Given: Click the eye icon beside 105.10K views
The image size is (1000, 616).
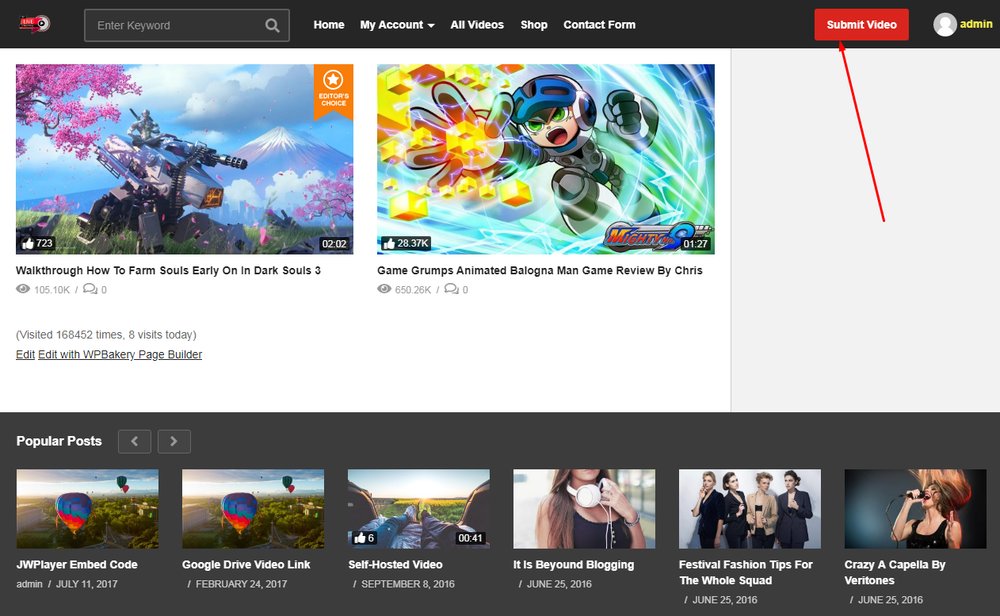Looking at the screenshot, I should coord(23,289).
